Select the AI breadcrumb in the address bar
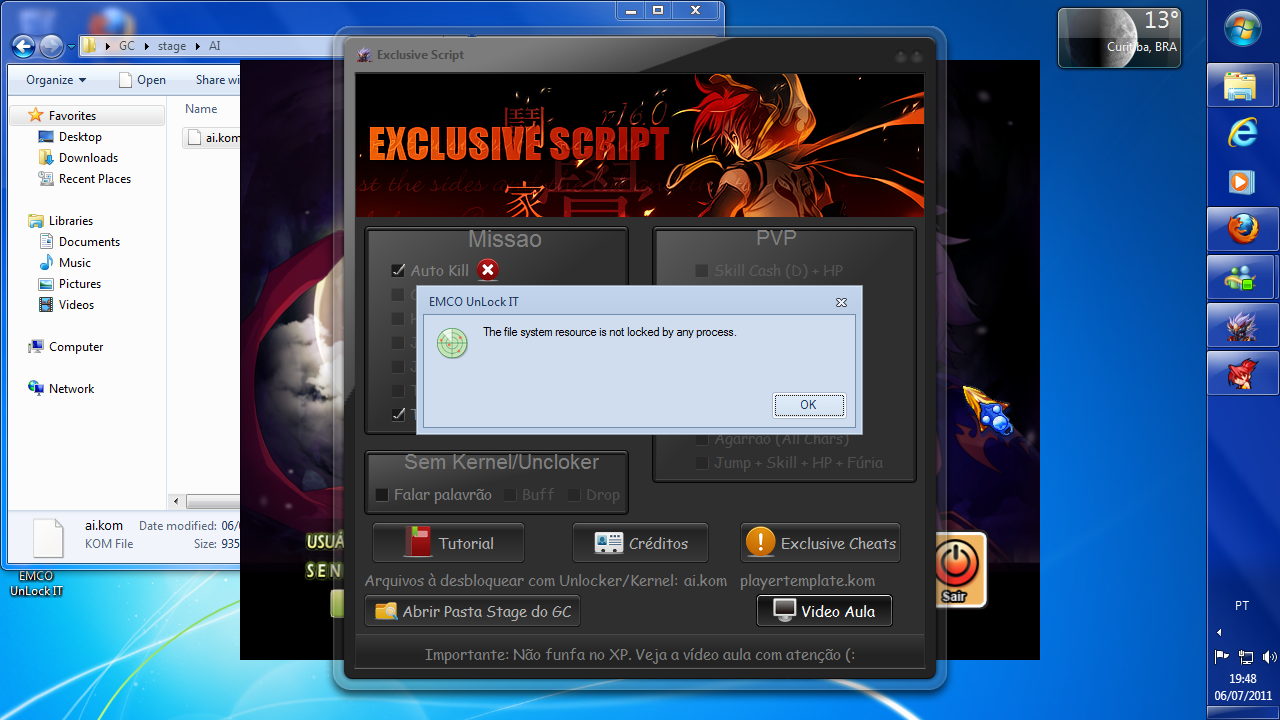This screenshot has height=720, width=1280. [215, 47]
